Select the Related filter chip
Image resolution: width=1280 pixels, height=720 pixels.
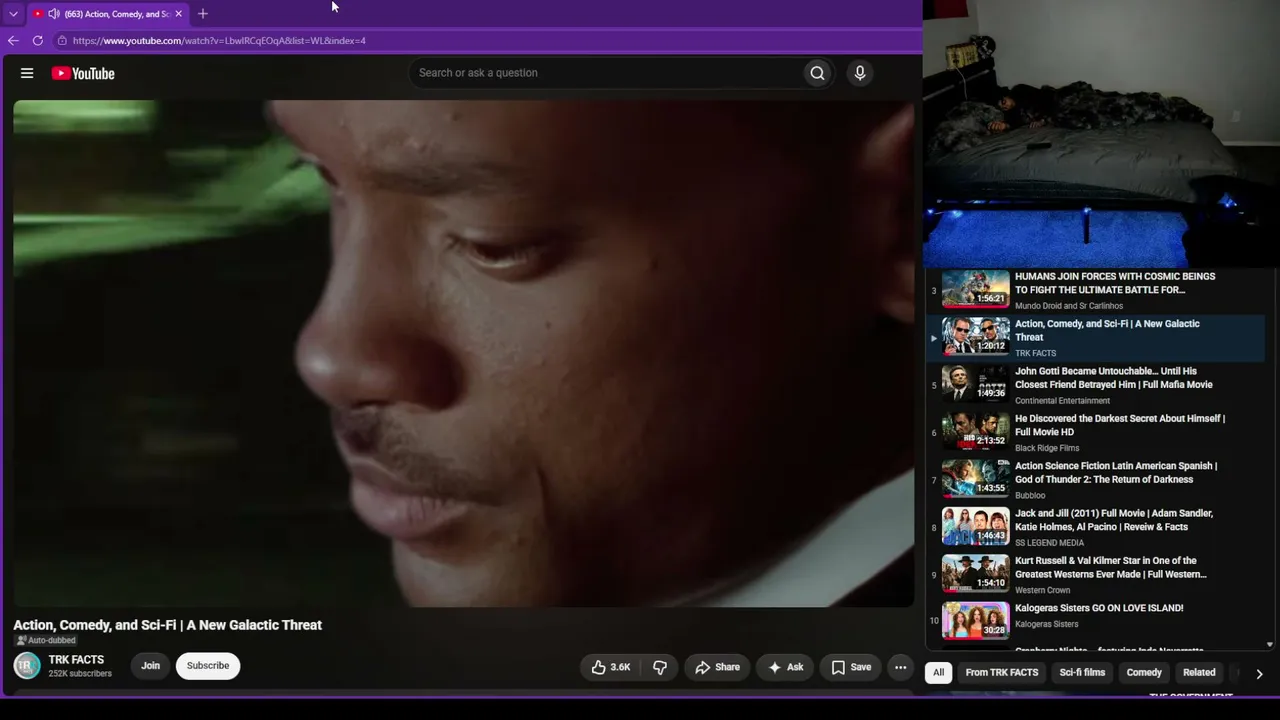point(1199,673)
